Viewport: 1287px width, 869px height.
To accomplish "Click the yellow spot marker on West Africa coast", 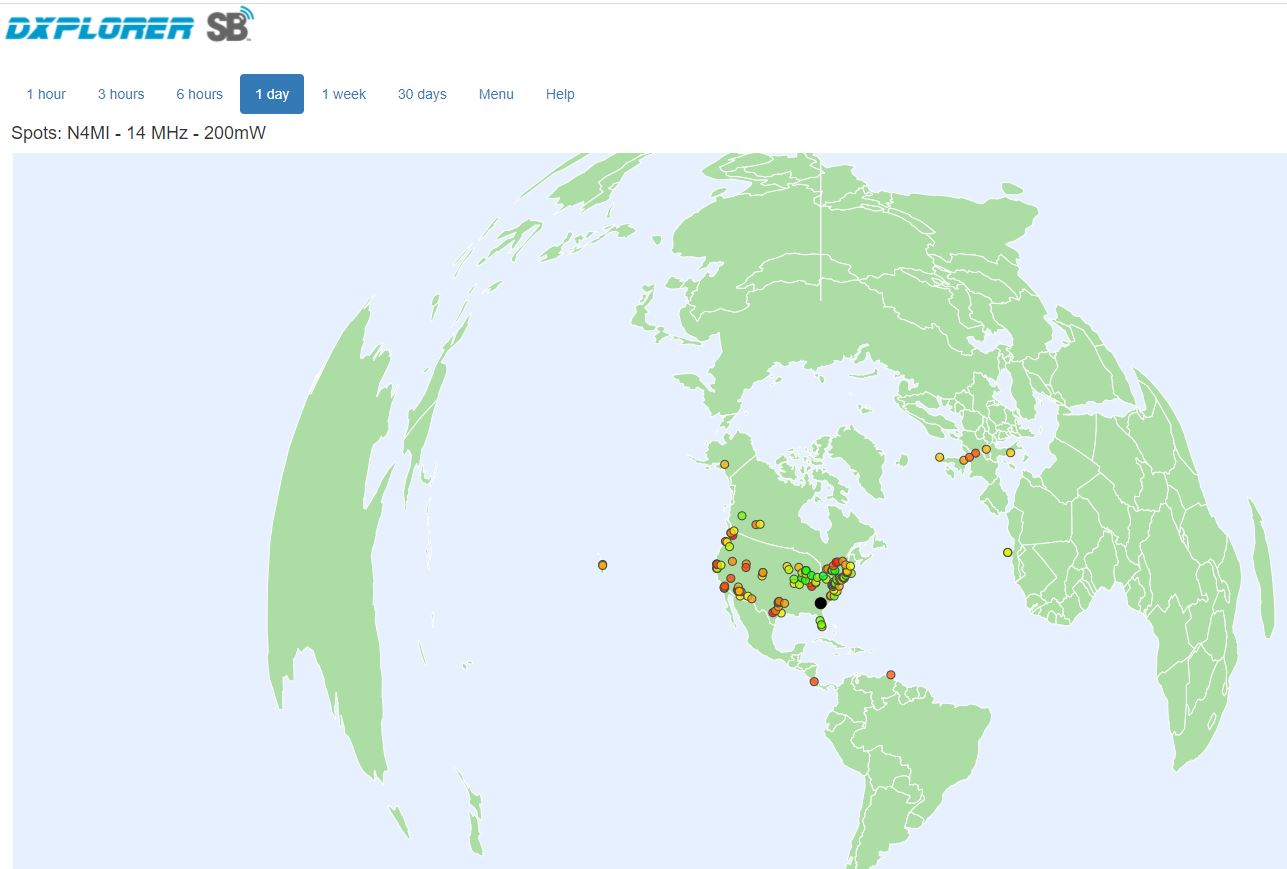I will [x=1008, y=552].
